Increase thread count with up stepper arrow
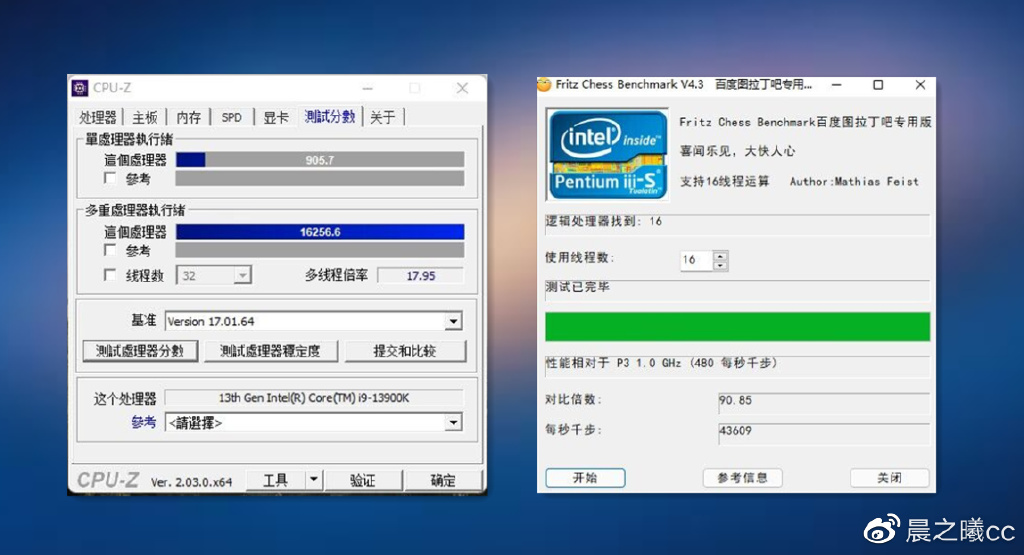Viewport: 1024px width, 555px height. (x=720, y=255)
